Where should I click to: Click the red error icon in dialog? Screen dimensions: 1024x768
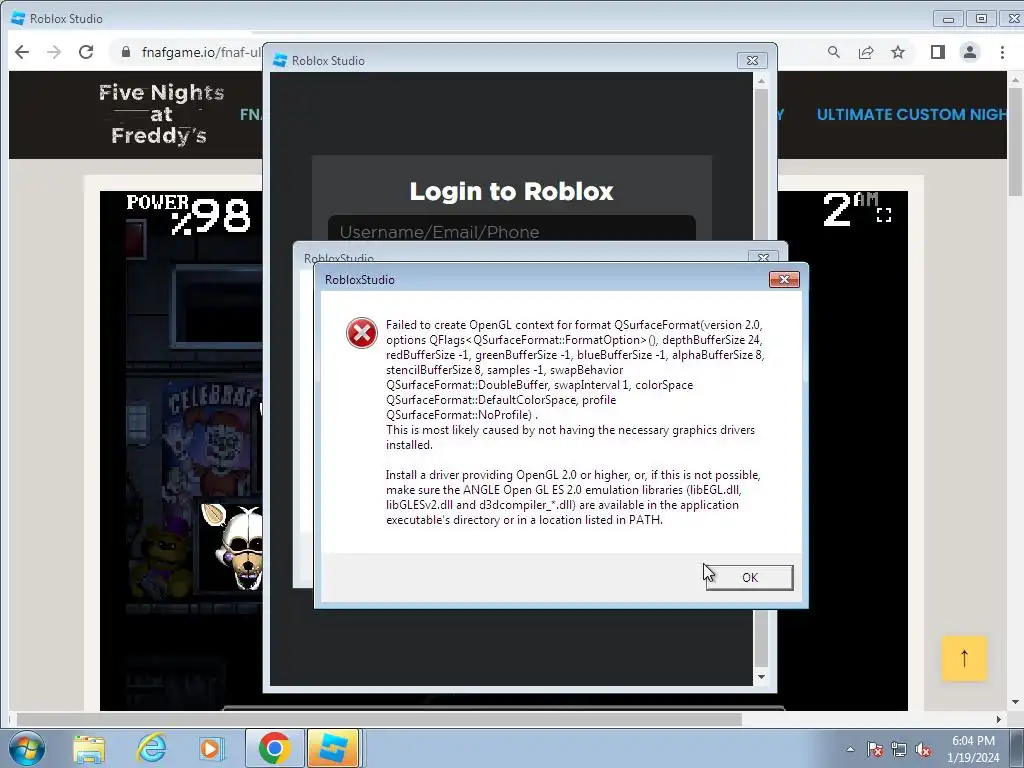362,333
